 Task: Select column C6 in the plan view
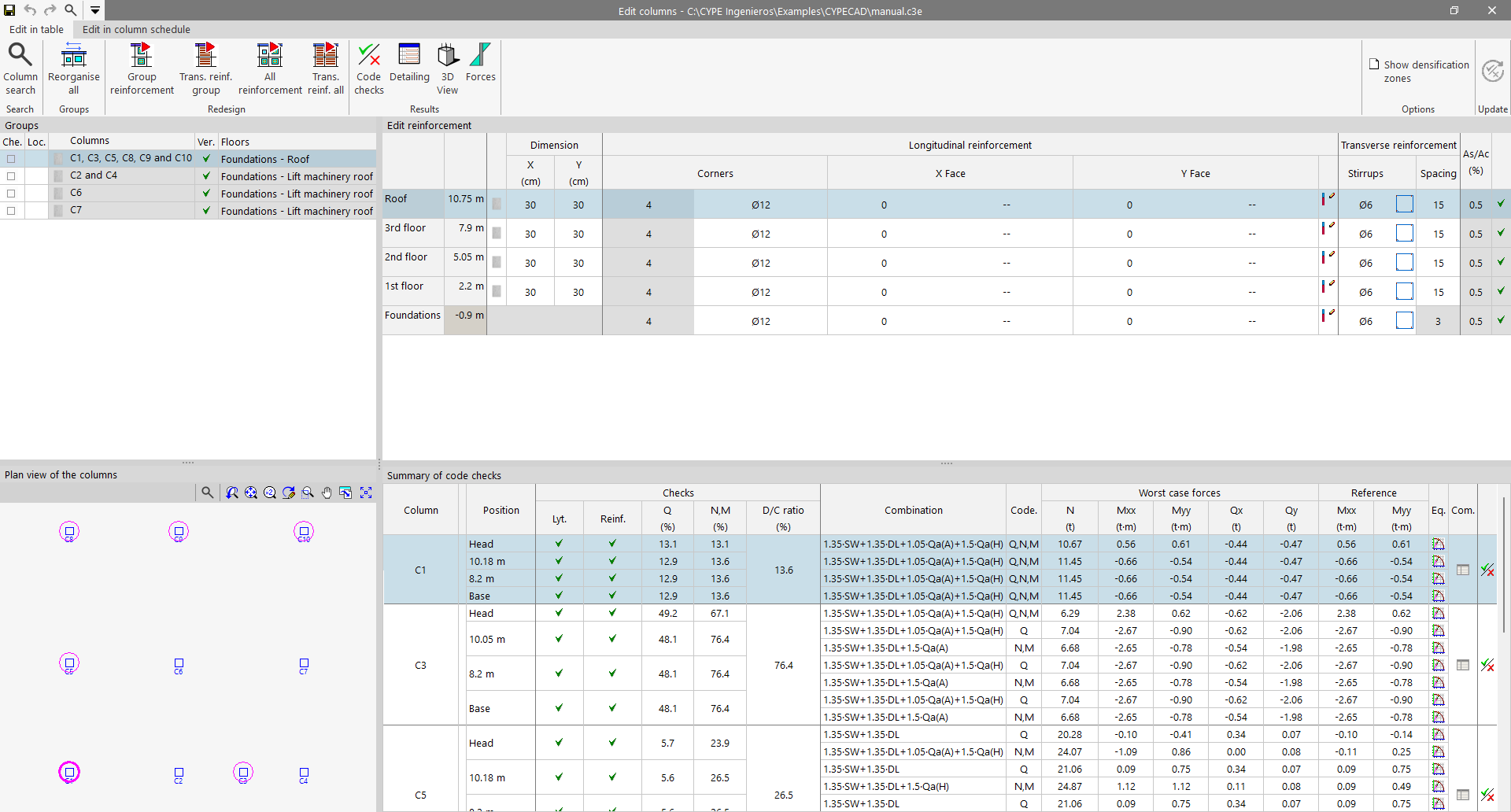[x=179, y=664]
